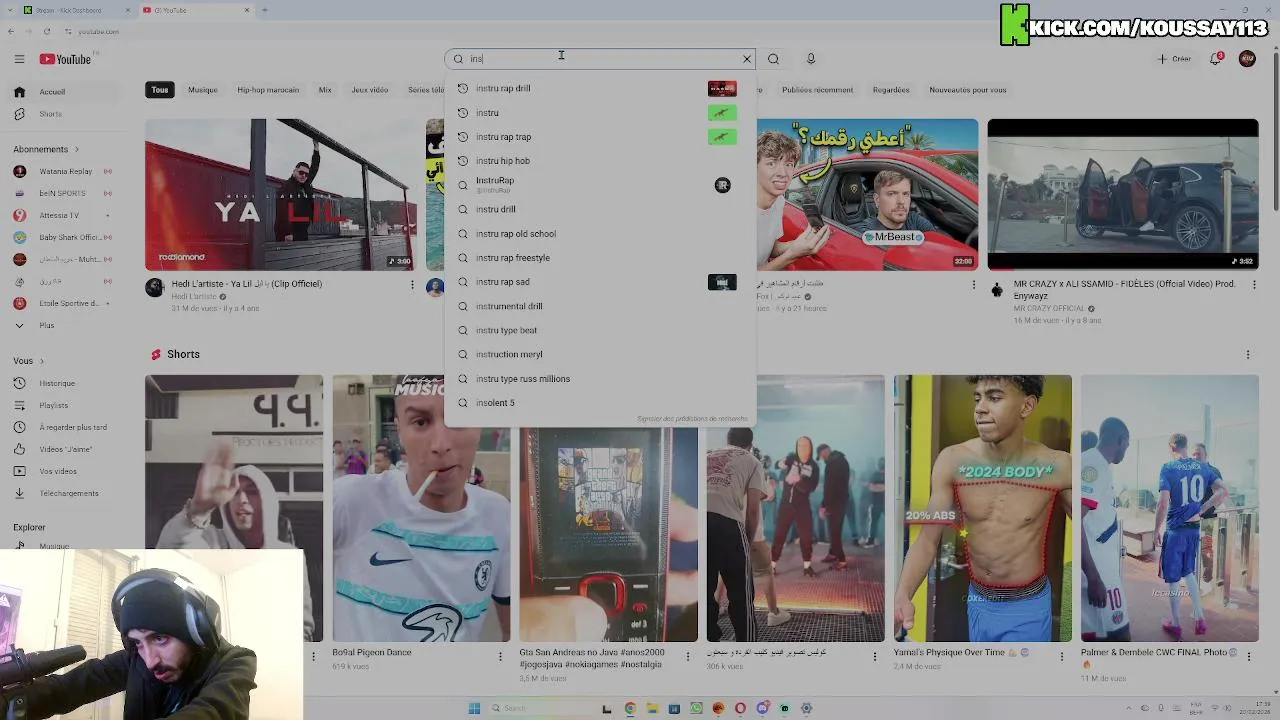Screen dimensions: 1280x720
Task: Choose suggestion "instru hip hob"
Action: click(600, 161)
